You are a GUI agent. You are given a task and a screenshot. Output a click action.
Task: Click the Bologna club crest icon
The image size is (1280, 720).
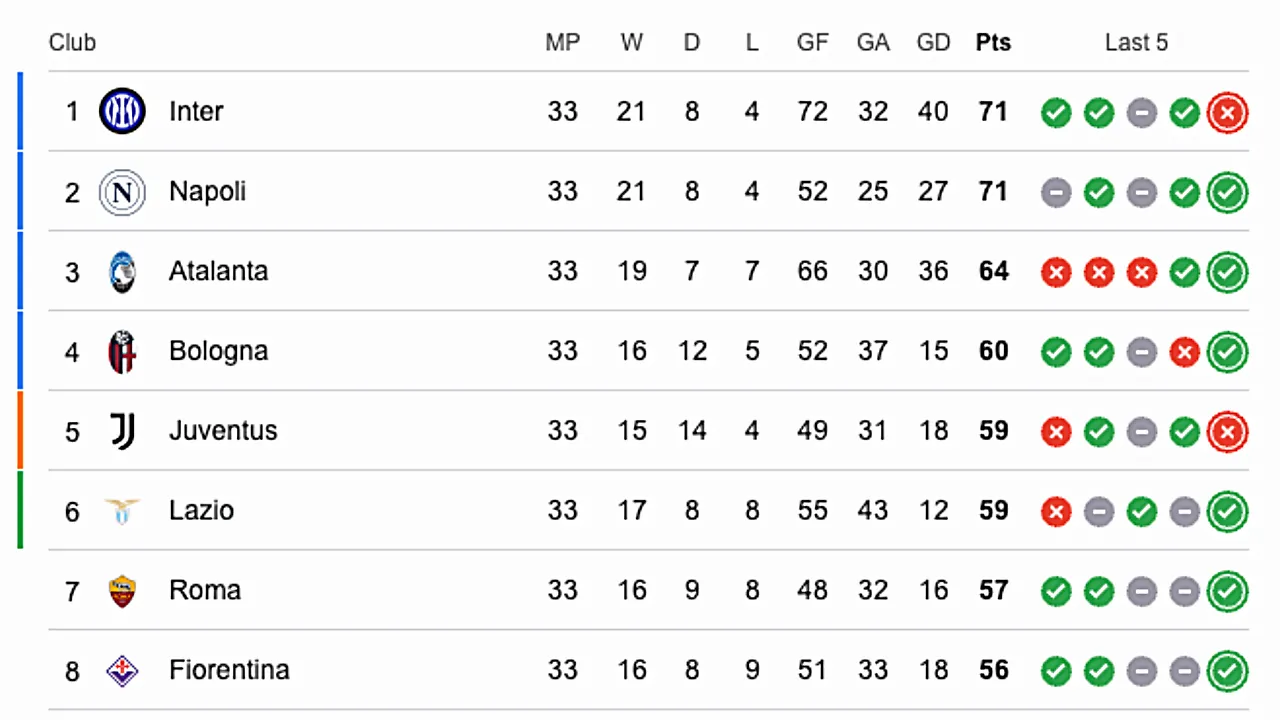coord(122,351)
